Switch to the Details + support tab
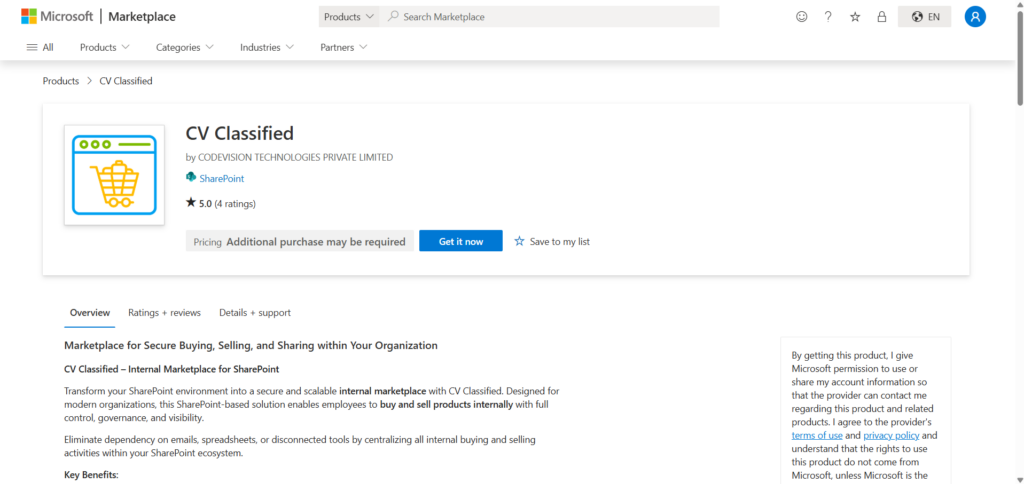Viewport: 1024px width, 484px height. click(255, 313)
